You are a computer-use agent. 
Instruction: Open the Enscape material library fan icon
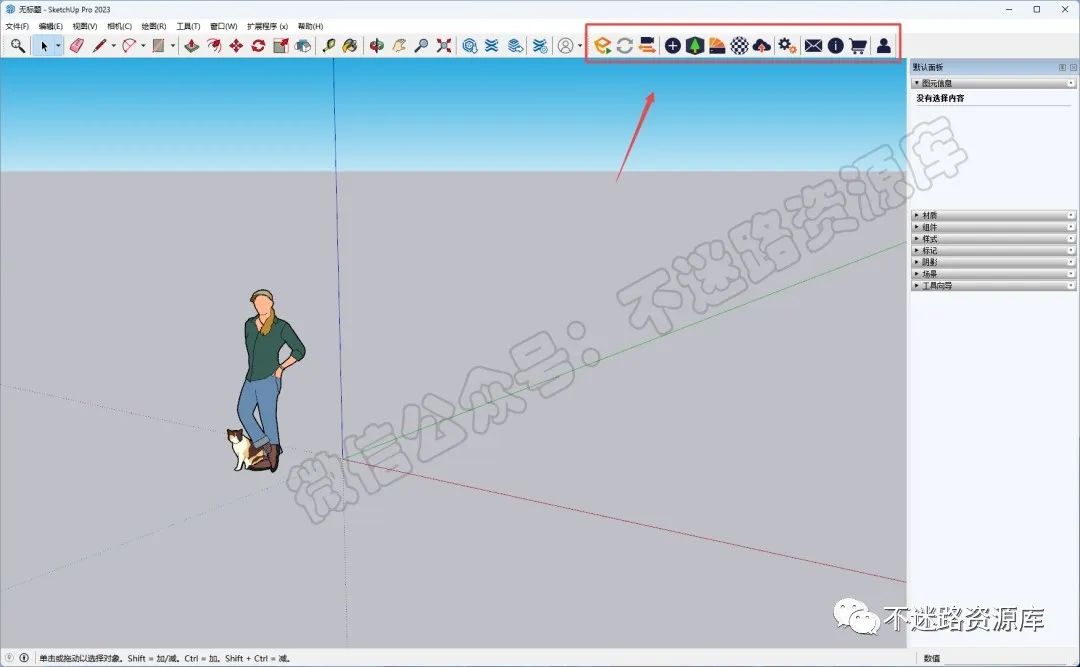point(717,45)
